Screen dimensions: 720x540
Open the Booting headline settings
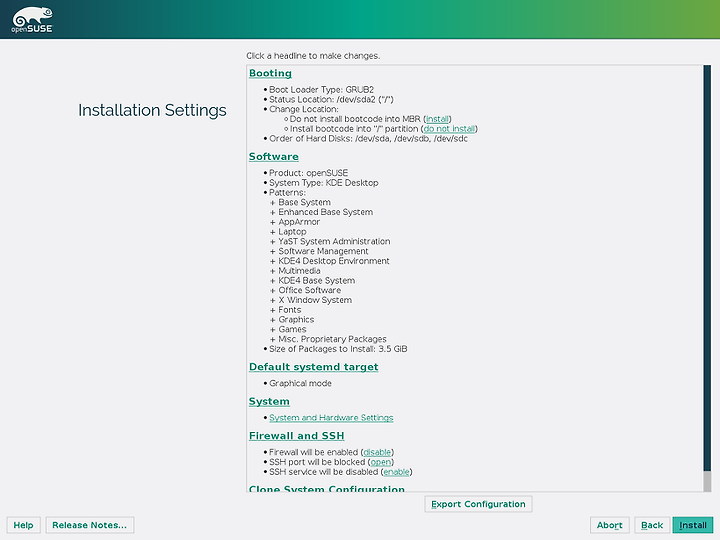point(270,73)
